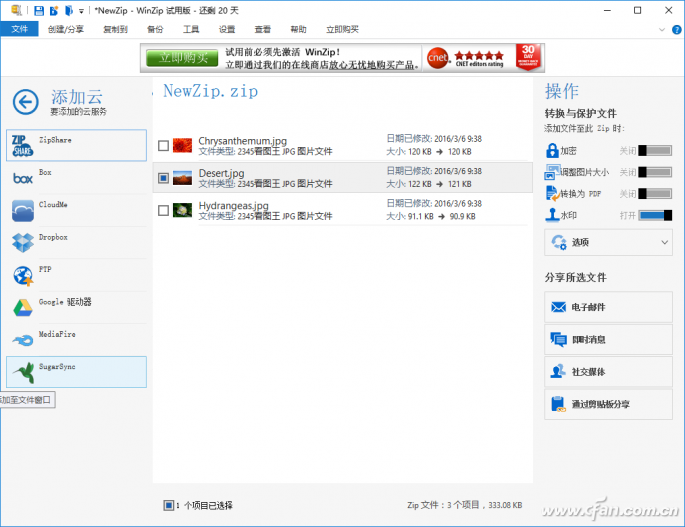Image resolution: width=685 pixels, height=527 pixels.
Task: Switch to the 复制到 ribbon tab
Action: [115, 29]
